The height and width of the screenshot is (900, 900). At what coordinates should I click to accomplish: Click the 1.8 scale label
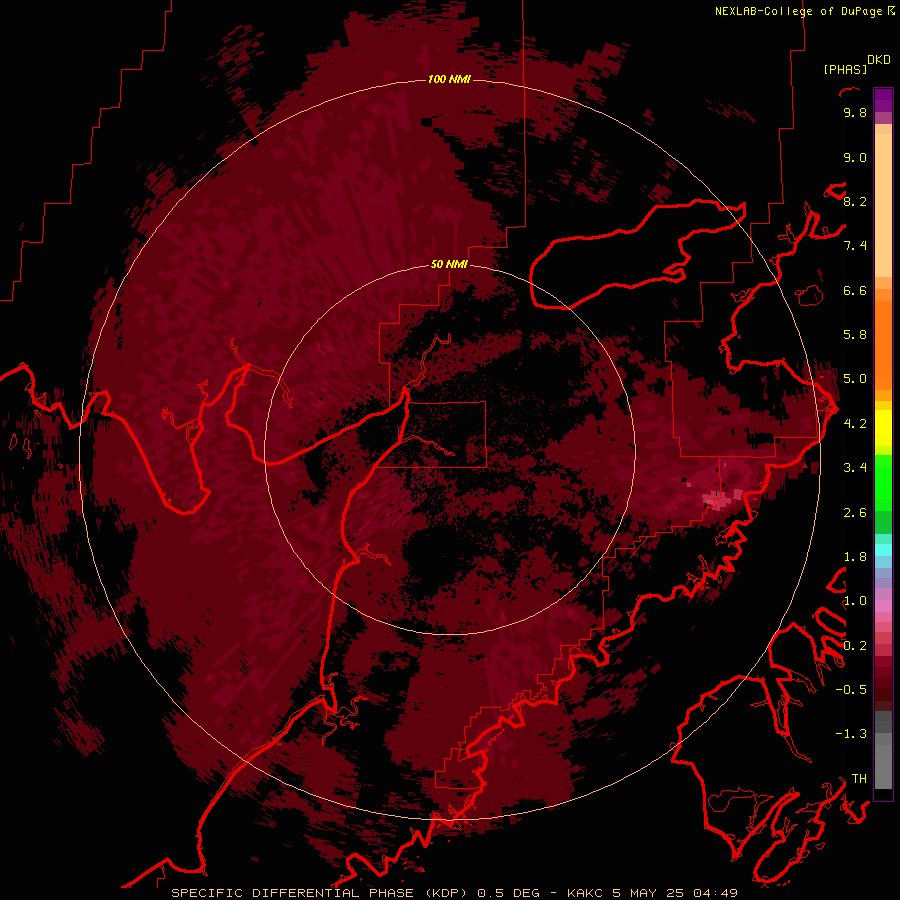(x=855, y=557)
